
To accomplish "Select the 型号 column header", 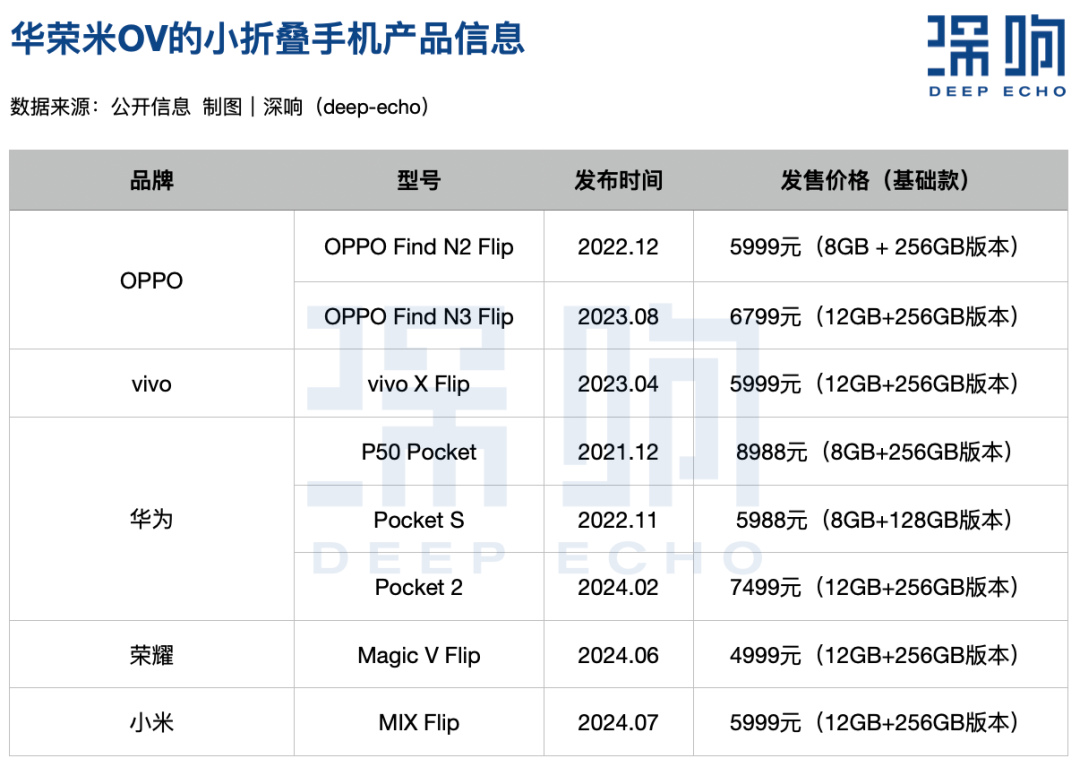I will pos(418,181).
